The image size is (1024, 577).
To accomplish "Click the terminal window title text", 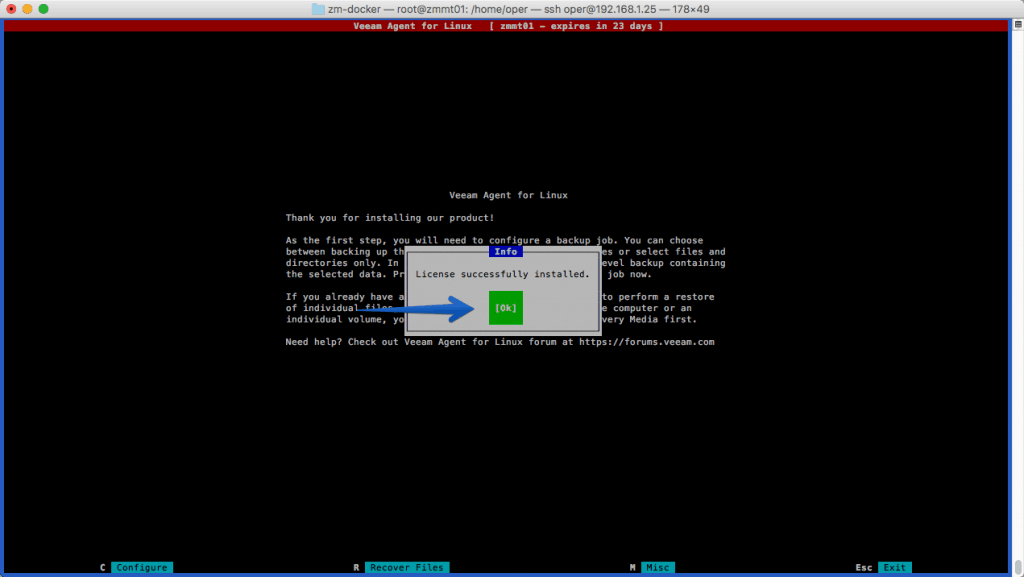I will click(519, 9).
